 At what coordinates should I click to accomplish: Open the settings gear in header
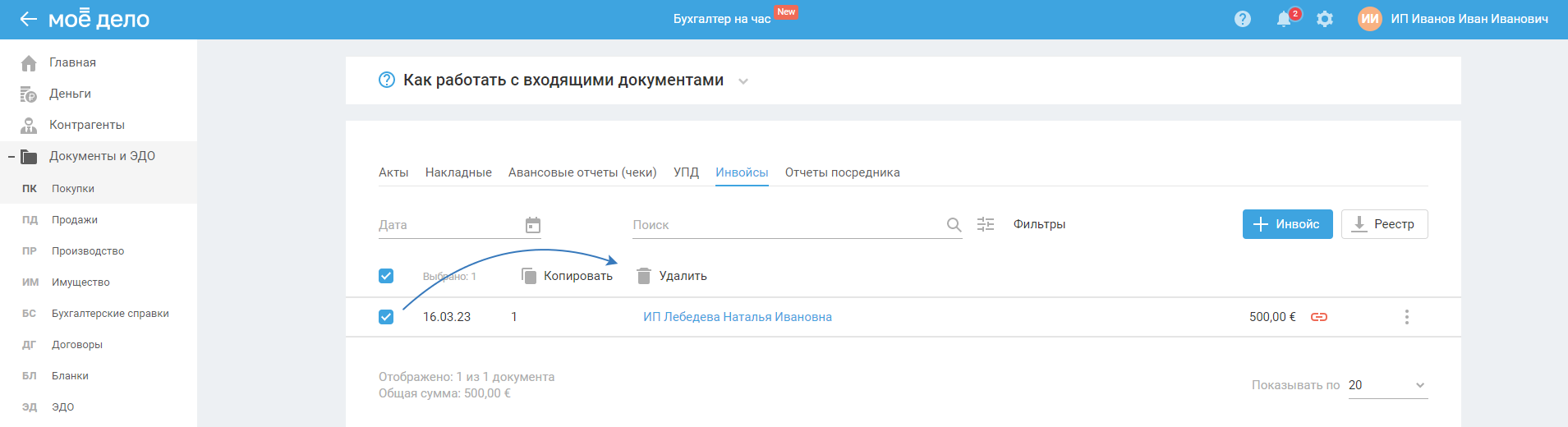(x=1325, y=19)
